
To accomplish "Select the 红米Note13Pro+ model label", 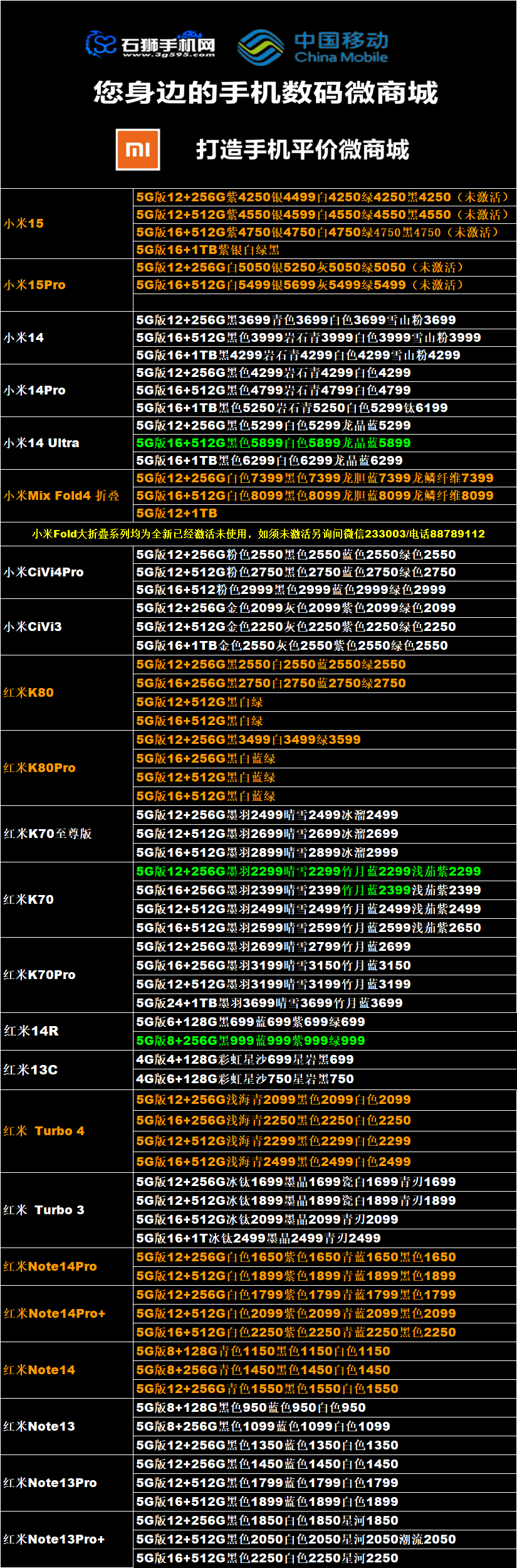I will [x=54, y=1539].
